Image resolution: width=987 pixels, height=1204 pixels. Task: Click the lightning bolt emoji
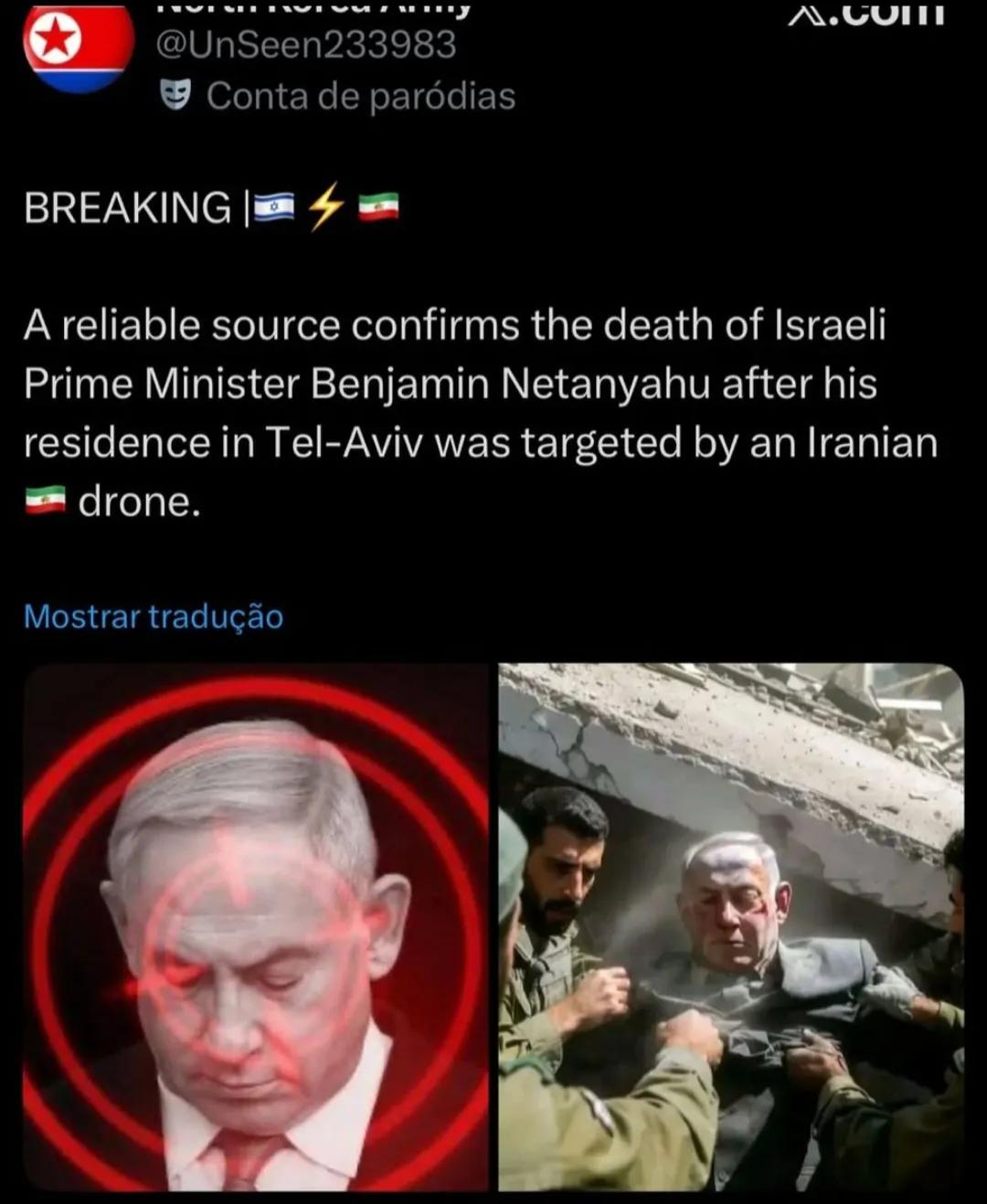click(326, 207)
